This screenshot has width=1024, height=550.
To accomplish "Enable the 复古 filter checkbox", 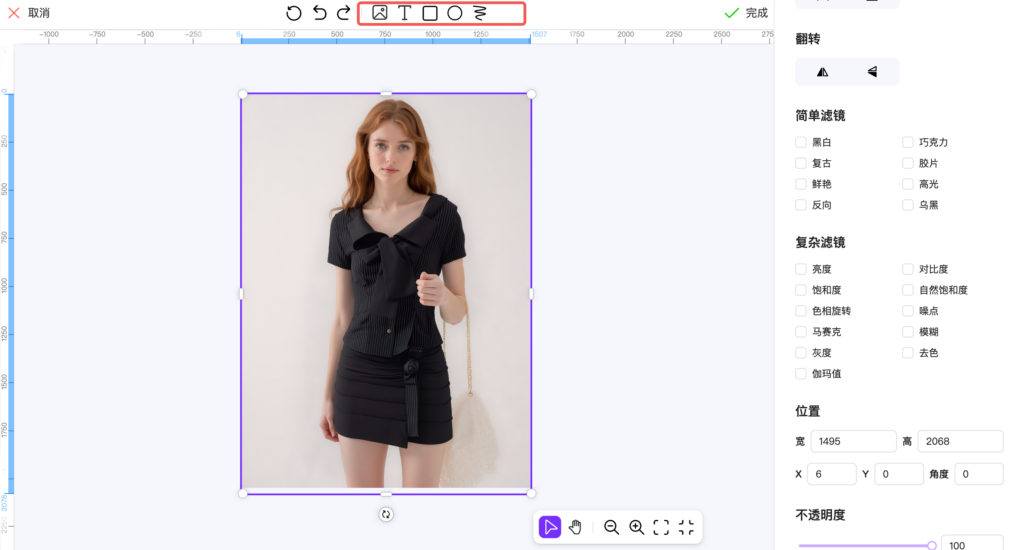I will (801, 163).
